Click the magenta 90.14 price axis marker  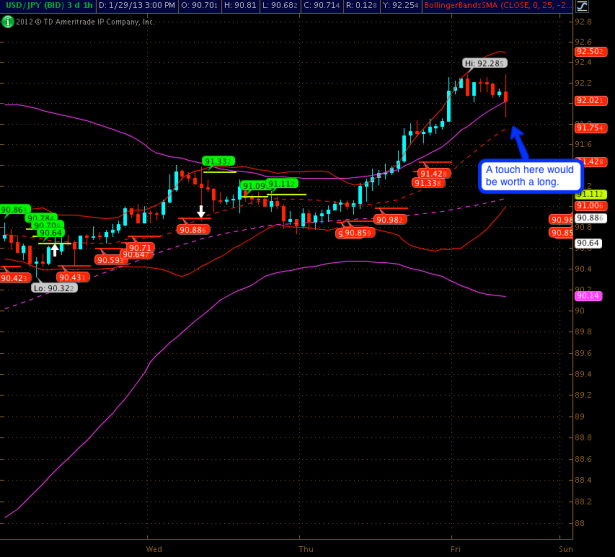587,296
